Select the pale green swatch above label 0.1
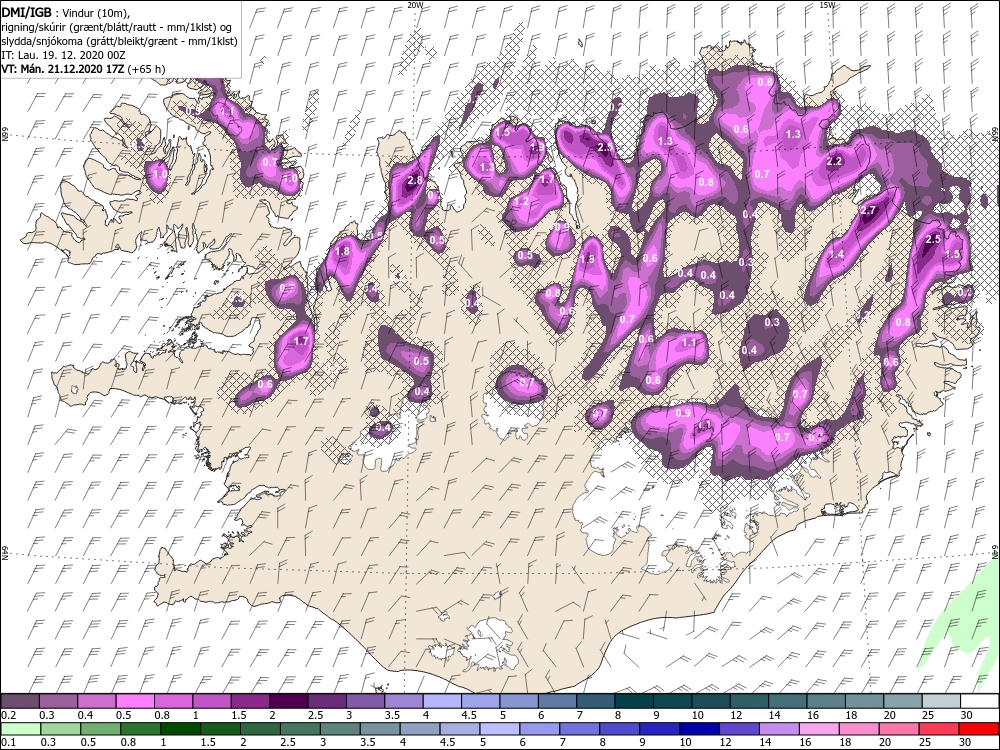The height and width of the screenshot is (750, 1000). click(x=20, y=729)
